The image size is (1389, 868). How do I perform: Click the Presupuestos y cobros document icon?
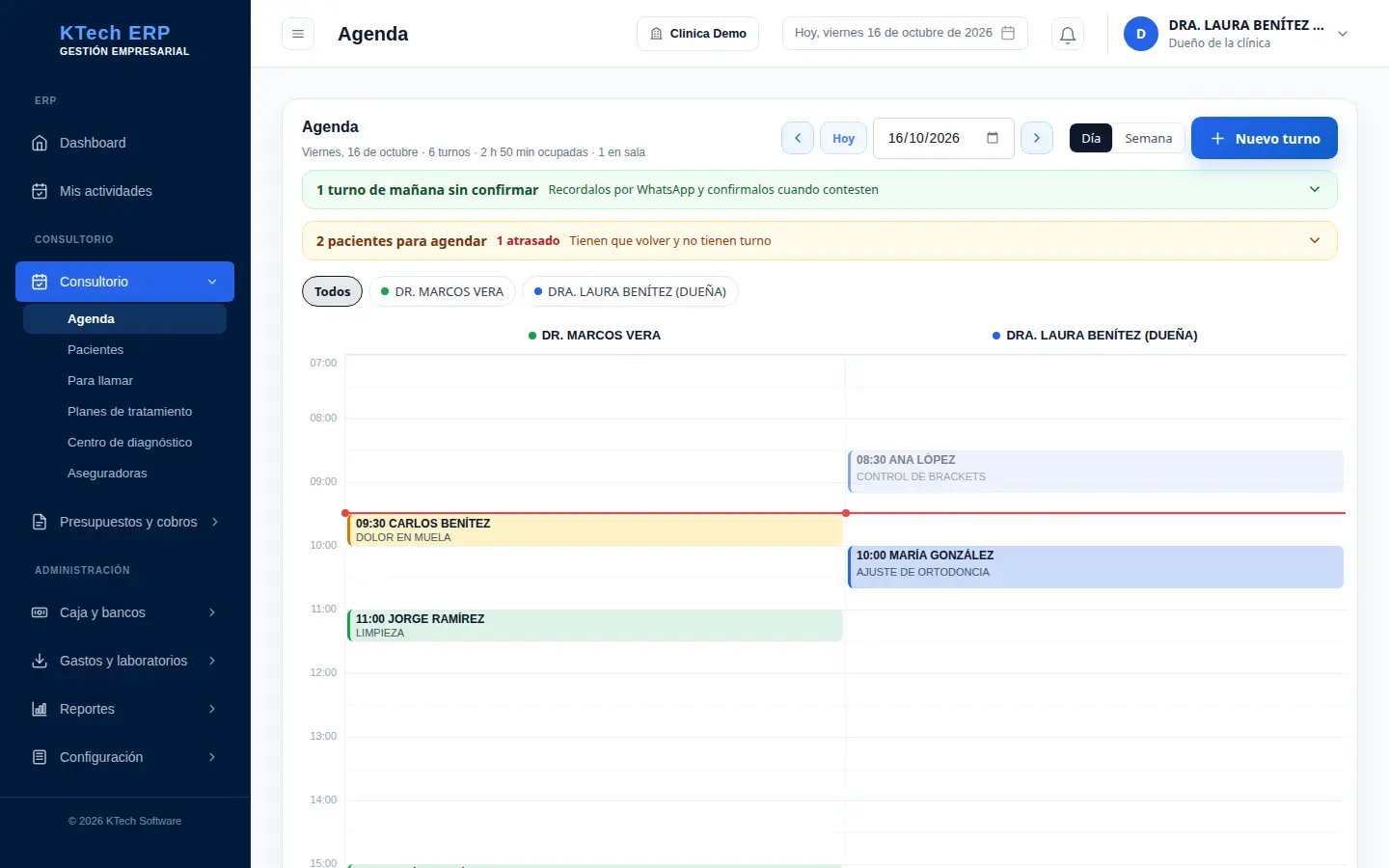(40, 522)
